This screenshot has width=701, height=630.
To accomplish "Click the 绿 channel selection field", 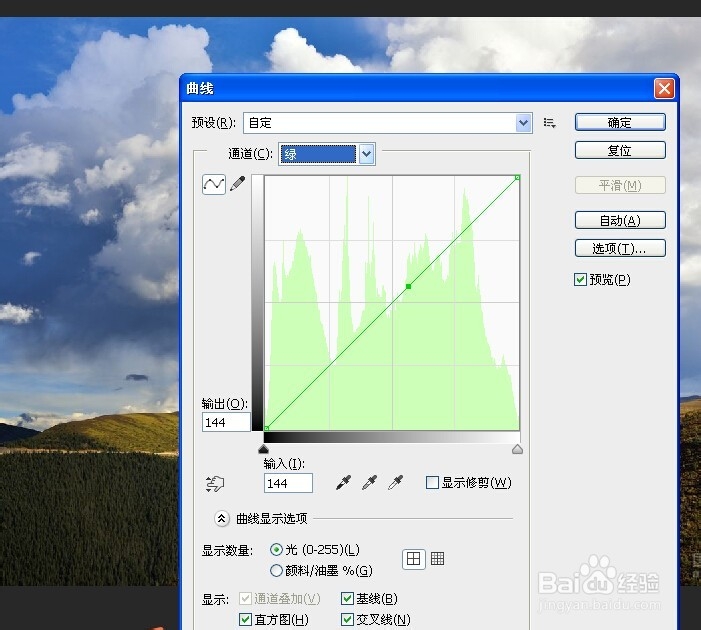I will point(318,154).
